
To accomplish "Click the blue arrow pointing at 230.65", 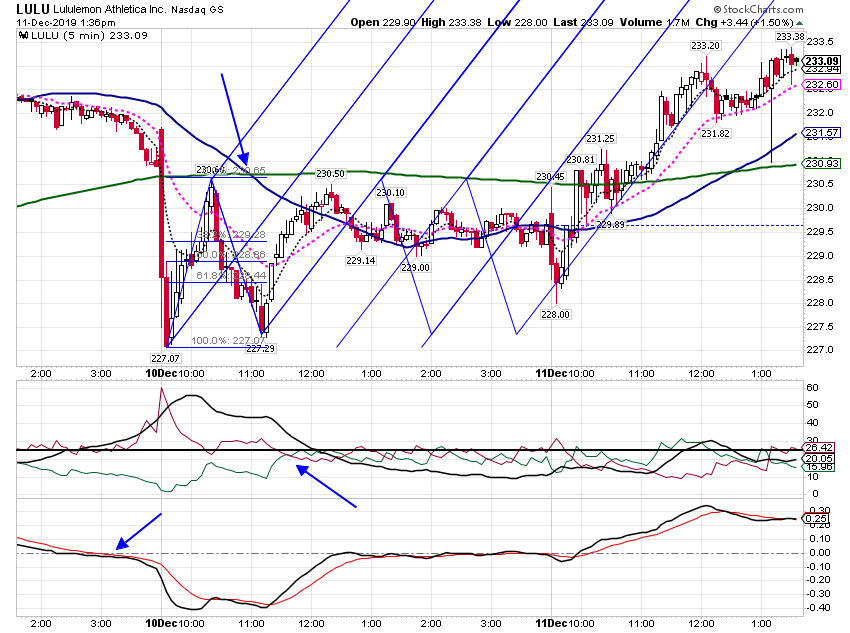I will [x=234, y=119].
